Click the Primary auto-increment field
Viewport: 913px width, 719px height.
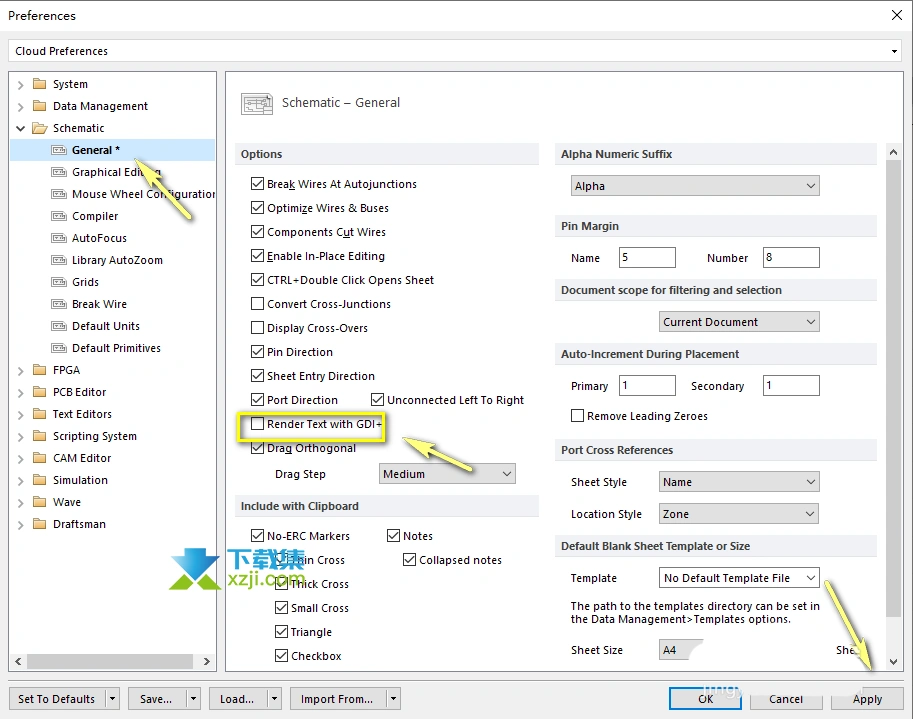pos(647,385)
